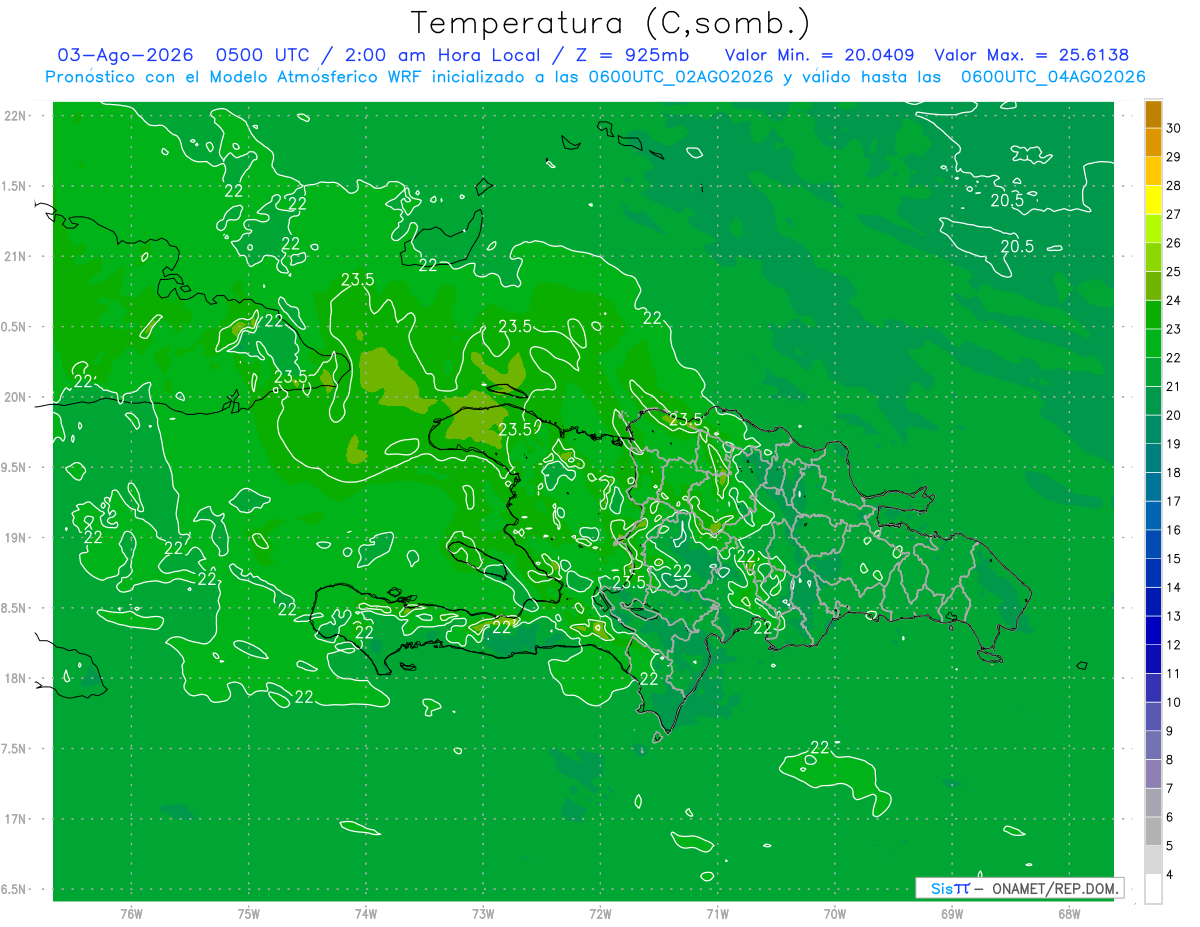This screenshot has height=927, width=1200.
Task: Click legend value 28 on the color bar
Action: click(1174, 185)
